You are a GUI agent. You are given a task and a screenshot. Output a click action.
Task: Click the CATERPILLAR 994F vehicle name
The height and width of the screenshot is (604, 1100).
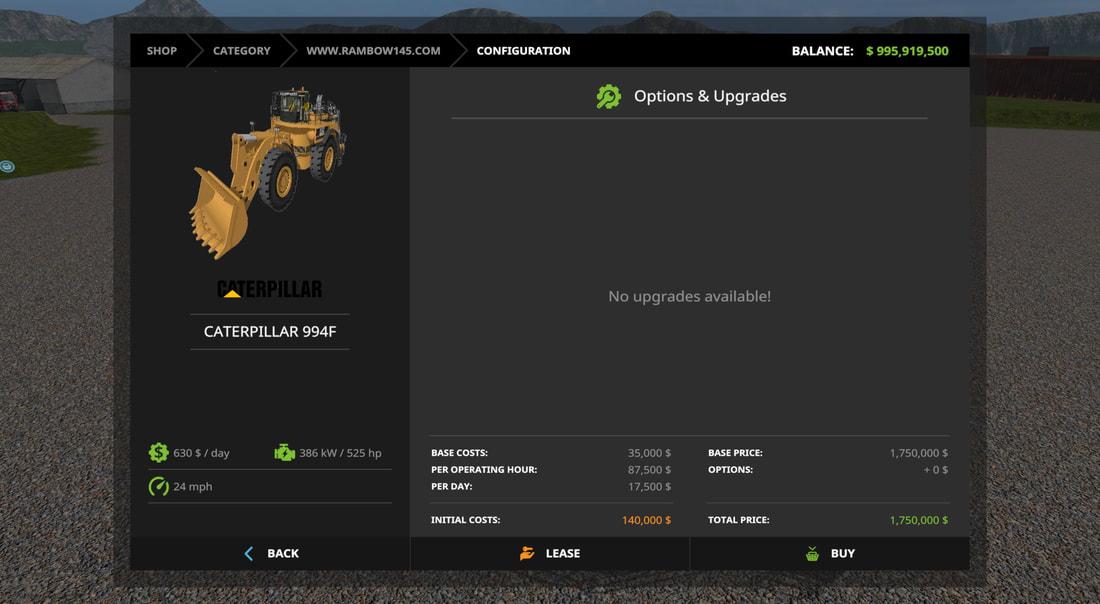coord(270,331)
